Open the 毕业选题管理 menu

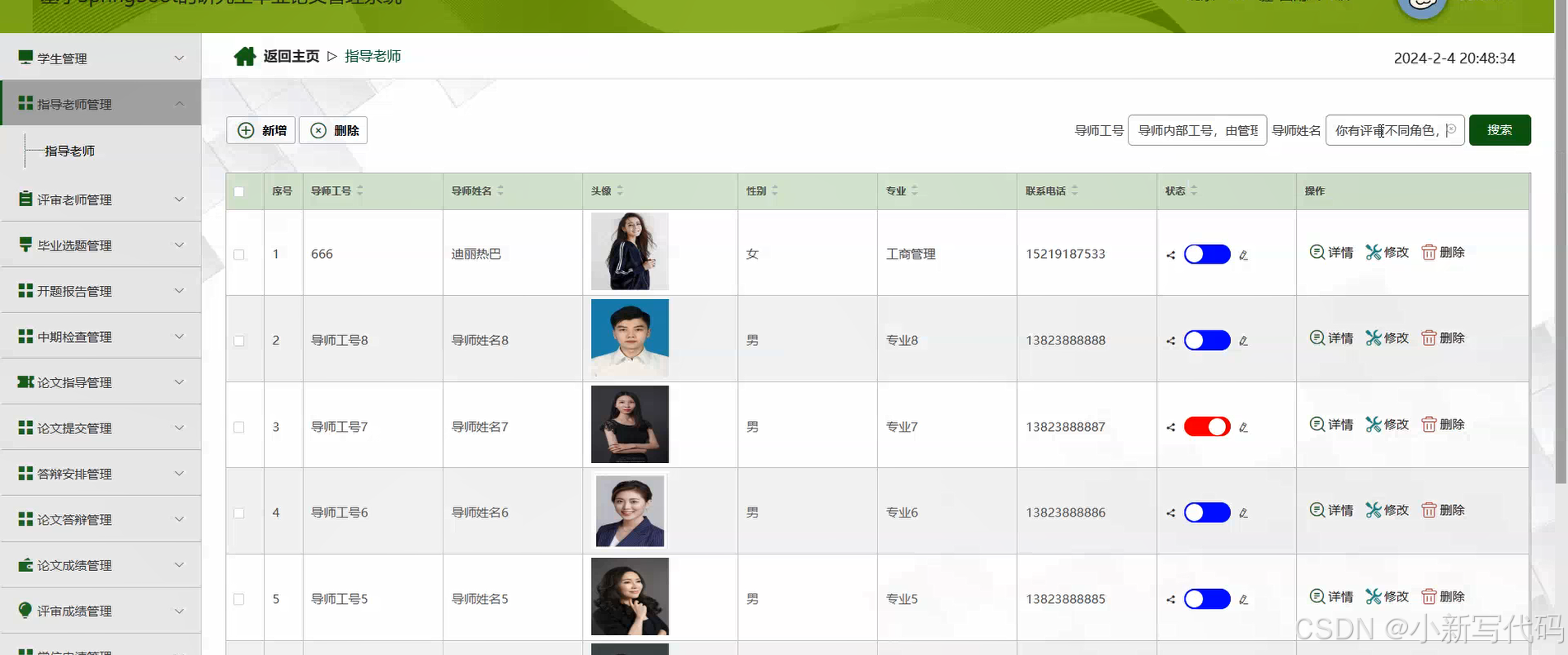(101, 245)
